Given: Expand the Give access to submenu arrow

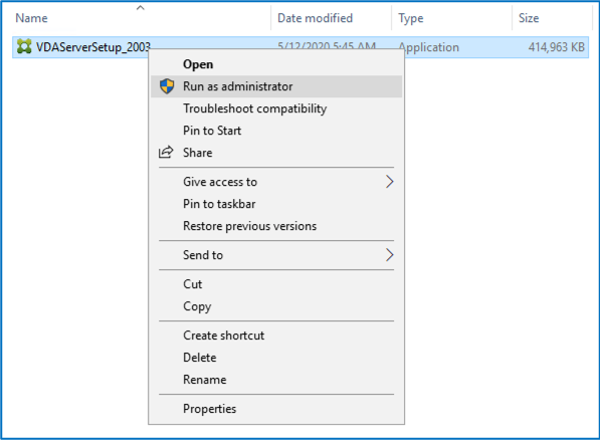Looking at the screenshot, I should (x=390, y=182).
